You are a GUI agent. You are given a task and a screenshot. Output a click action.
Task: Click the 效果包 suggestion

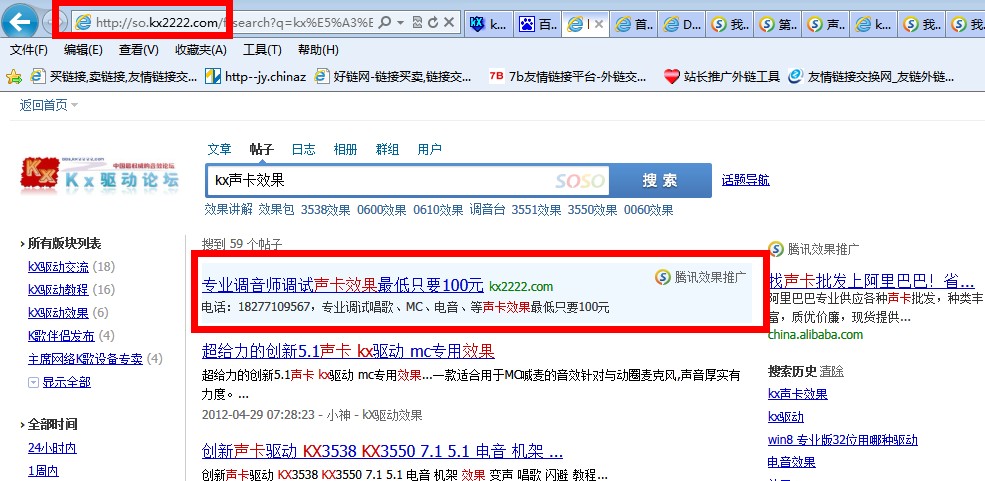pyautogui.click(x=276, y=210)
